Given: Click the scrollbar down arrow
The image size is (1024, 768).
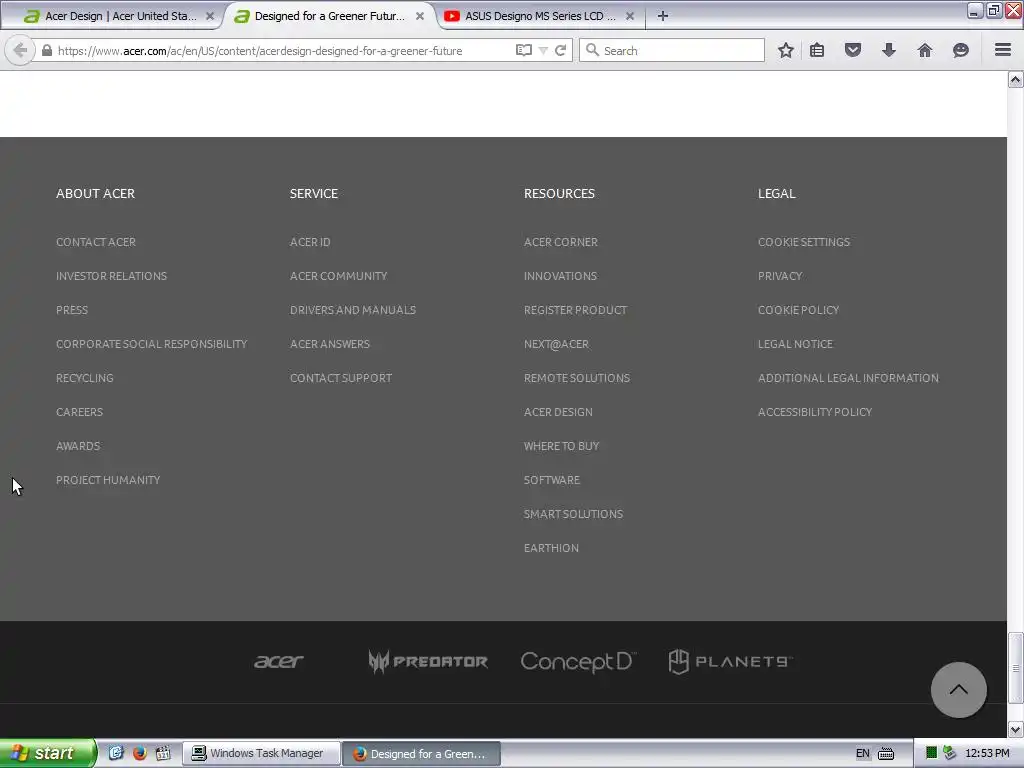Looking at the screenshot, I should click(1015, 729).
